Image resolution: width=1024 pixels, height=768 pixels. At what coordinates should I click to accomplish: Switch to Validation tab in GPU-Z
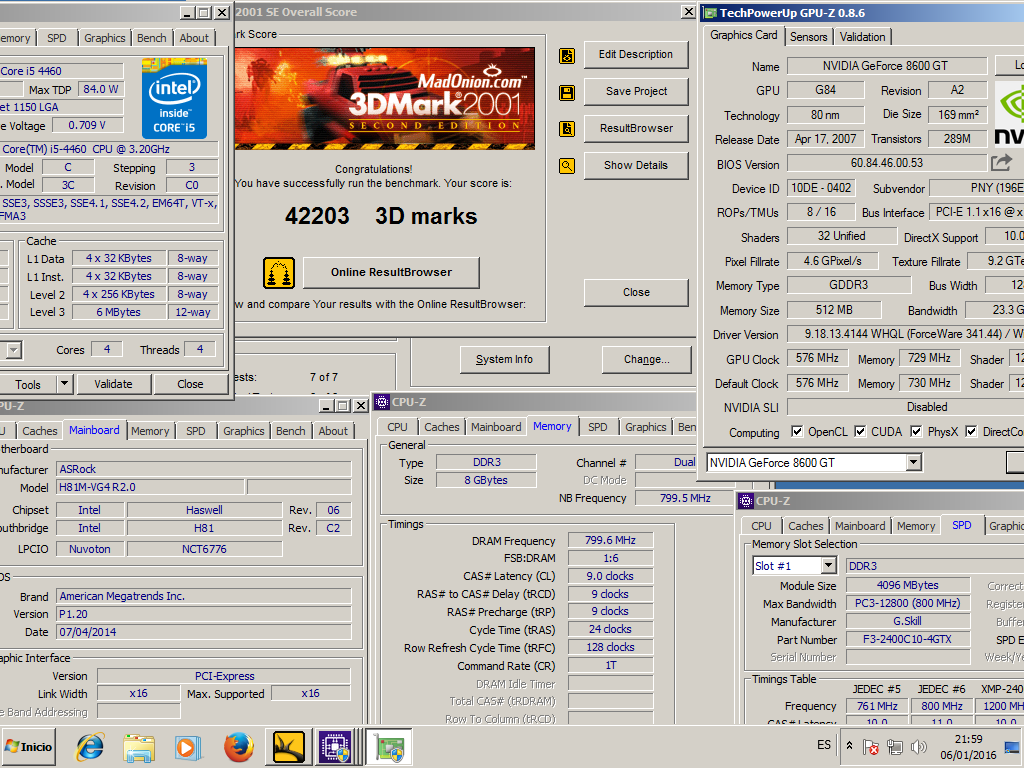tap(863, 37)
